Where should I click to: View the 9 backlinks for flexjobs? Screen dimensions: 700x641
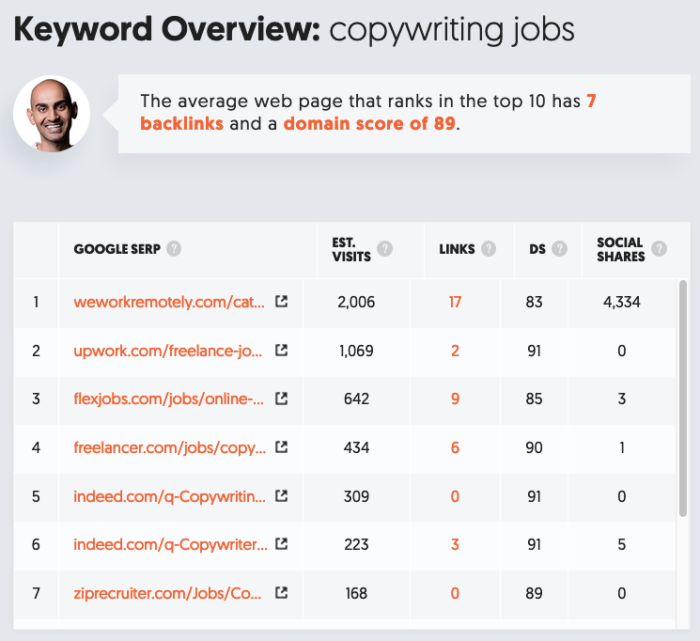pyautogui.click(x=455, y=398)
